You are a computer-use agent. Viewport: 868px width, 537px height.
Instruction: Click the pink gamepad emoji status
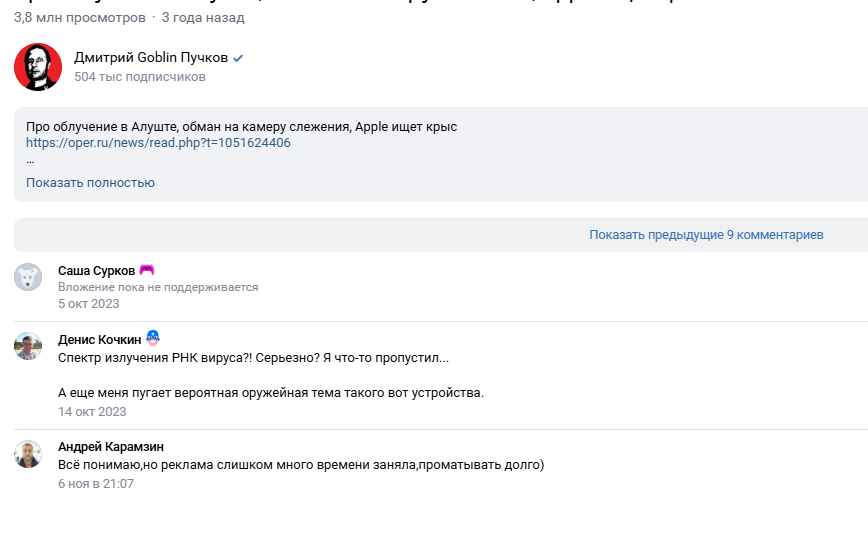click(147, 270)
